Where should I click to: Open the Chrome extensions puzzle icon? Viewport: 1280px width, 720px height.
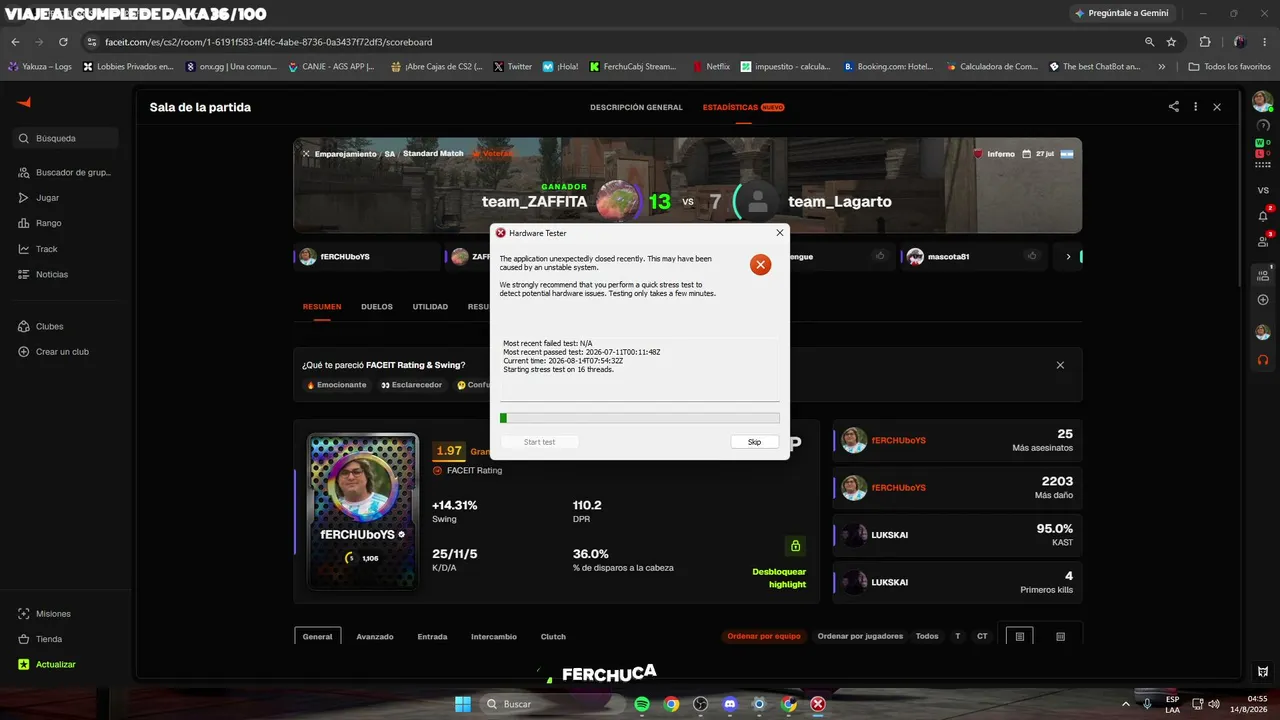click(1204, 42)
